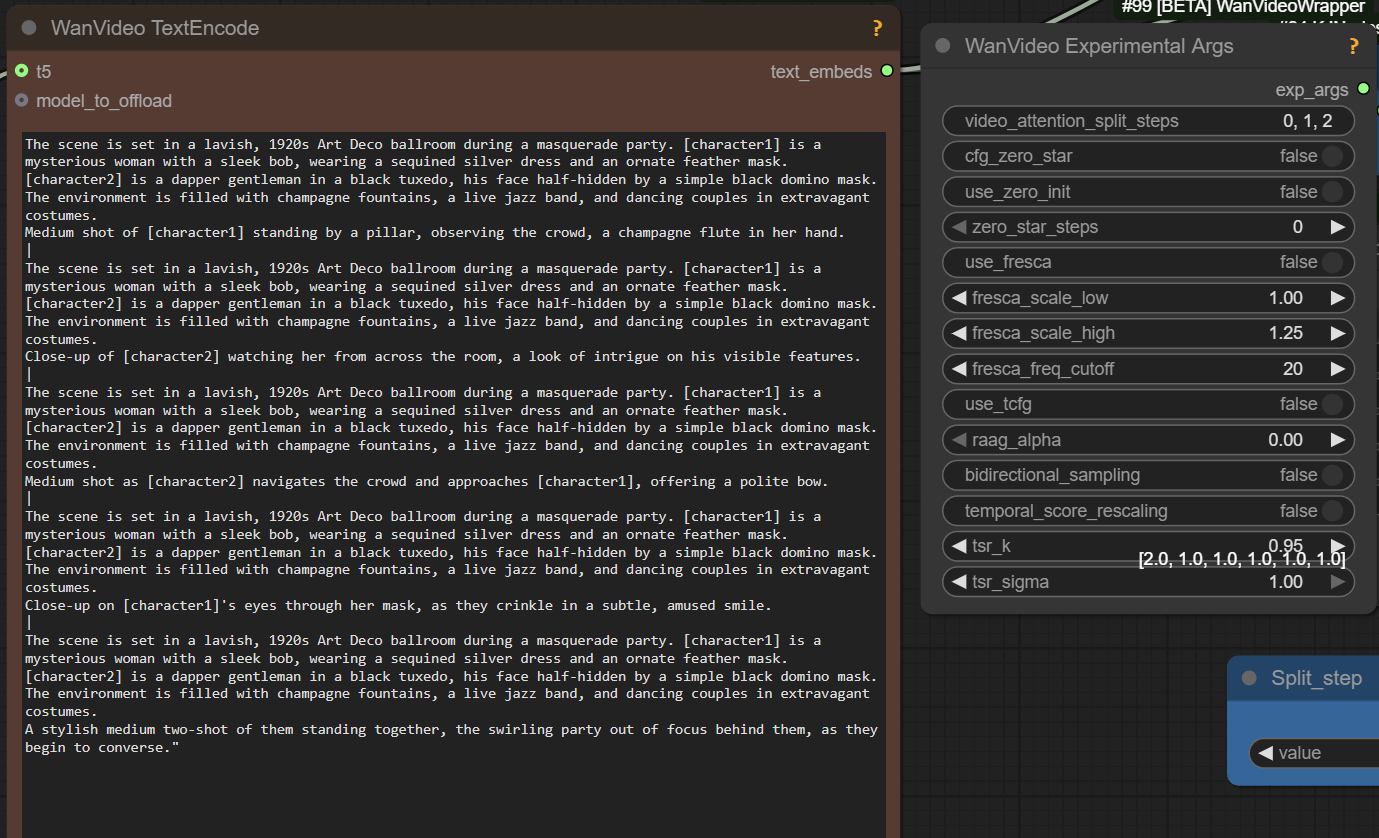
Task: Collapse the WanVideo Experimental Args node
Action: click(x=940, y=46)
